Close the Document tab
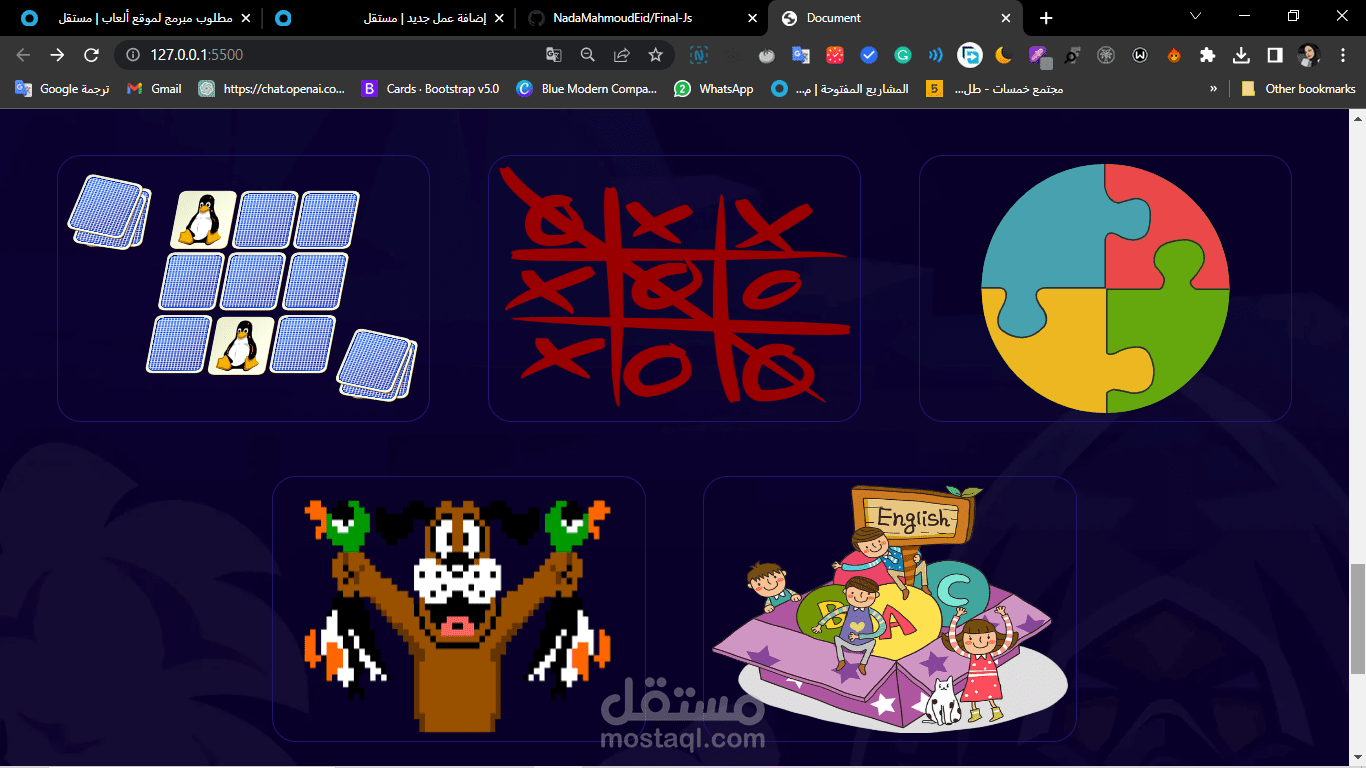 (x=1005, y=18)
